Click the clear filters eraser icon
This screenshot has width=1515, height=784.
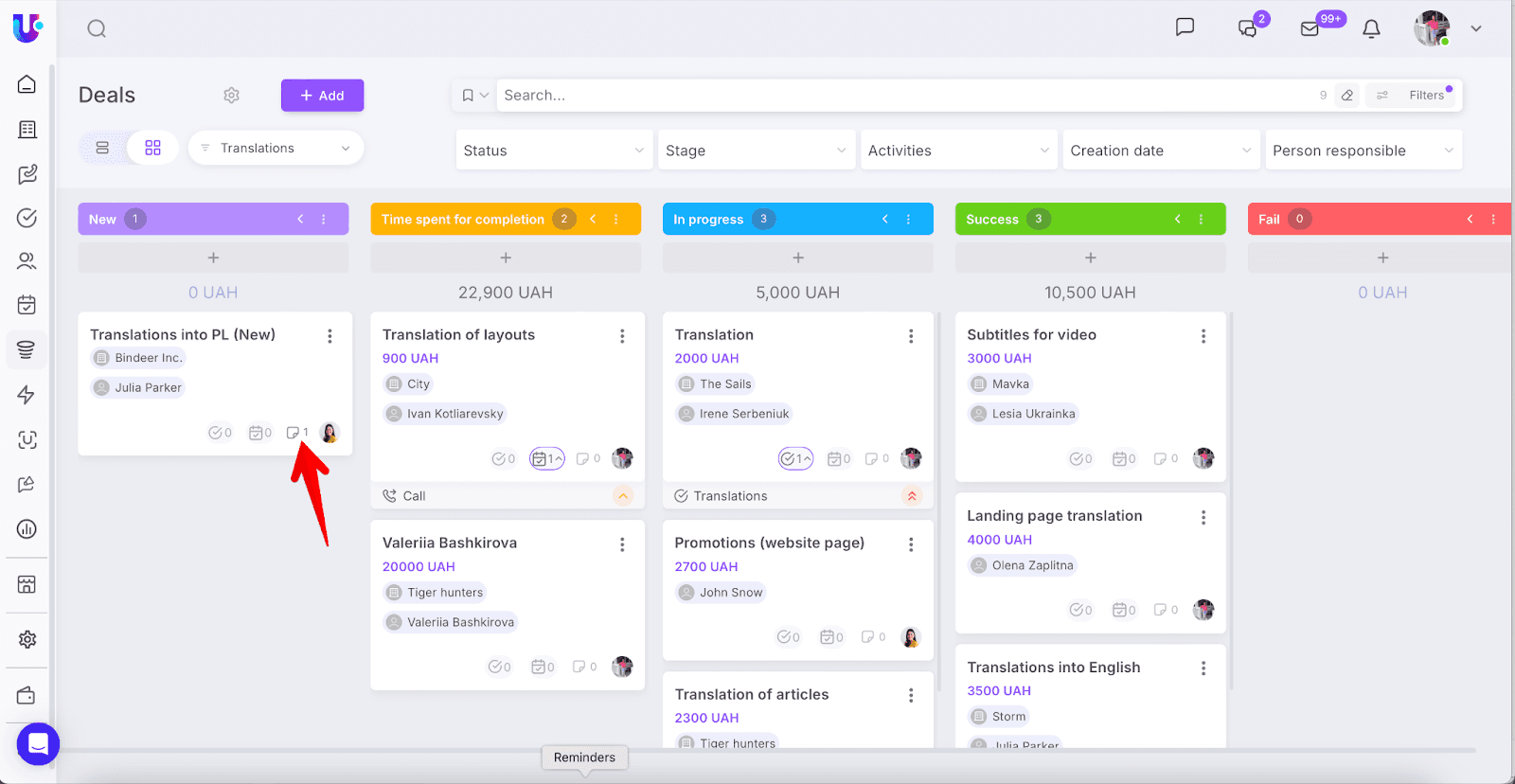(x=1346, y=96)
